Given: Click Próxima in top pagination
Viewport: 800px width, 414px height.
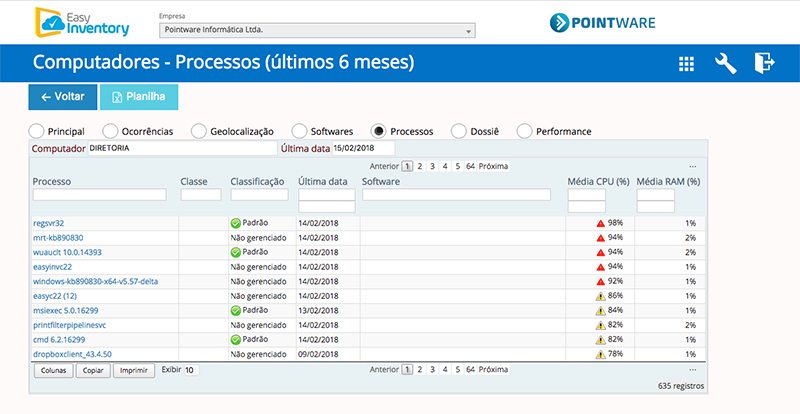Looking at the screenshot, I should tap(494, 166).
